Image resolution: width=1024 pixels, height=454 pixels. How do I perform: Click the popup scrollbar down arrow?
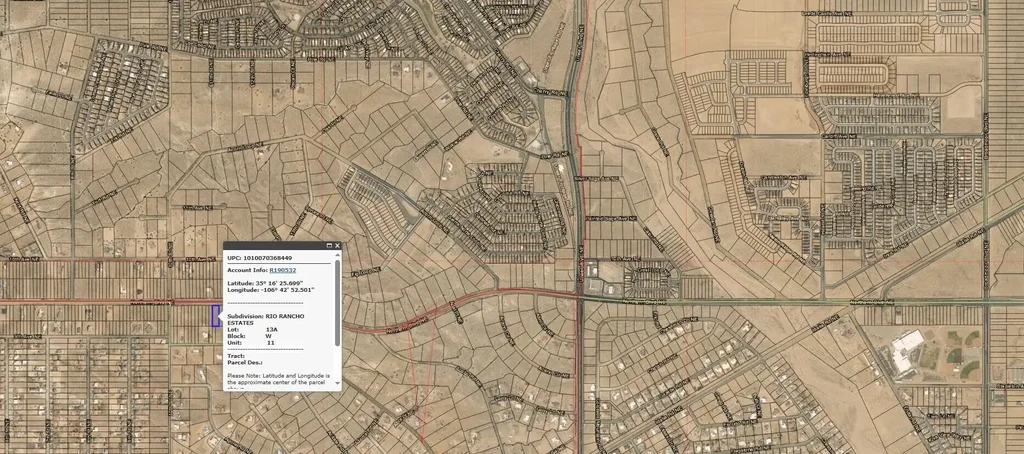tap(338, 383)
